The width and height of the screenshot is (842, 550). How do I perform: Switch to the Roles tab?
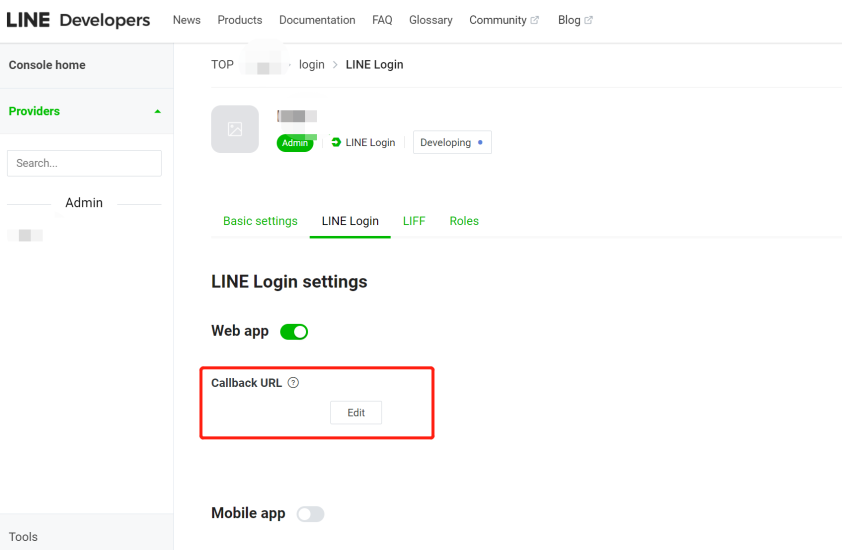(x=464, y=221)
